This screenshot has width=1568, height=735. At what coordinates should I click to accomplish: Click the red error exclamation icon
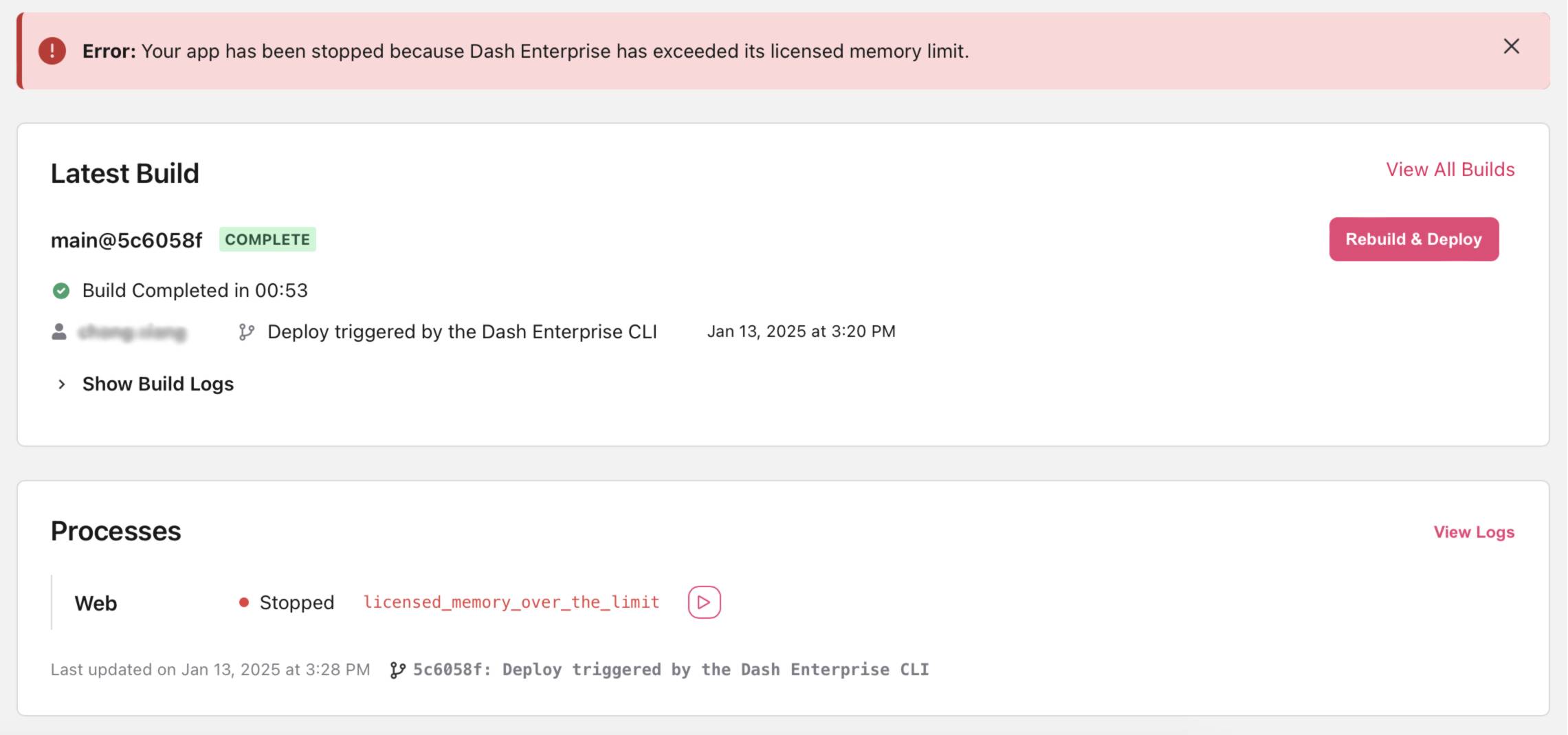coord(52,51)
